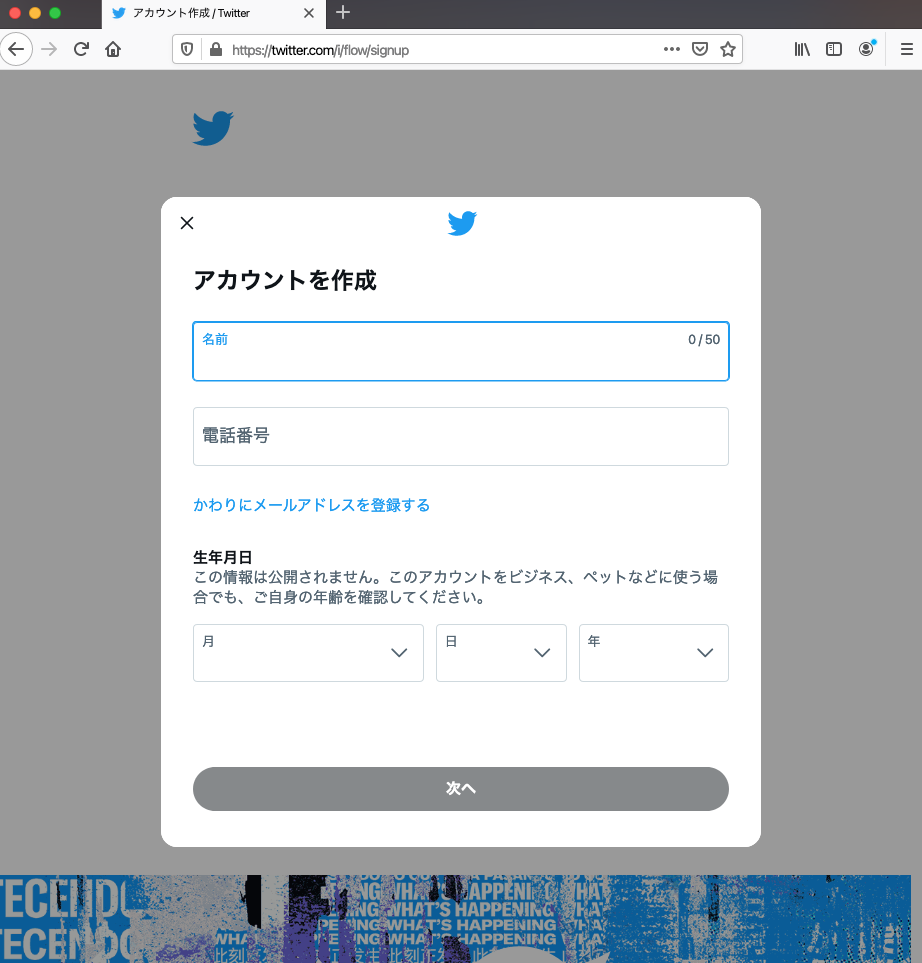Open the 月 month dropdown
922x963 pixels.
click(308, 653)
